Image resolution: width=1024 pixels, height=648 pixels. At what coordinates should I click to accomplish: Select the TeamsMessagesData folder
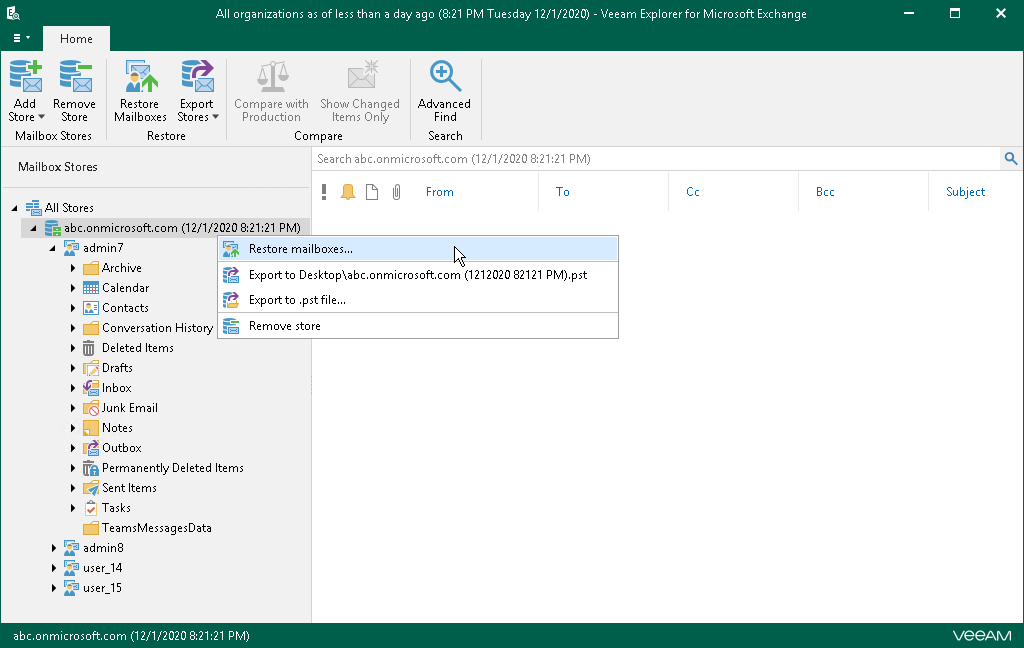[x=157, y=528]
